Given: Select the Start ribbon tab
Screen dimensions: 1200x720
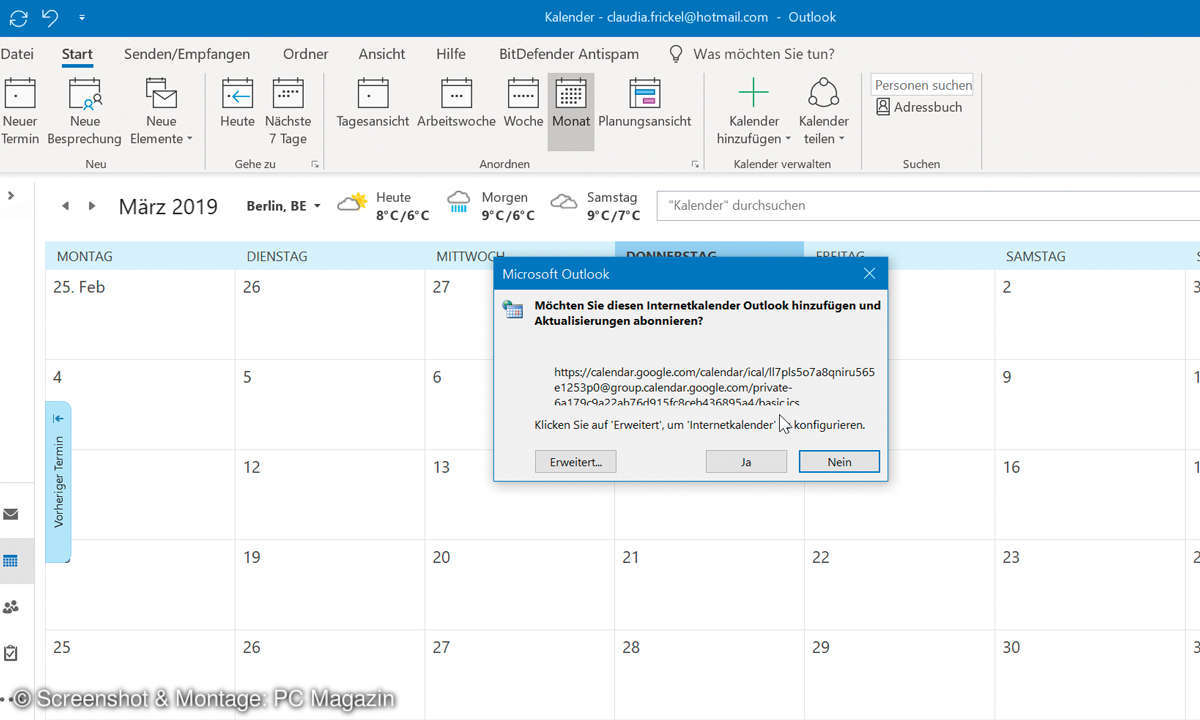Looking at the screenshot, I should point(77,54).
